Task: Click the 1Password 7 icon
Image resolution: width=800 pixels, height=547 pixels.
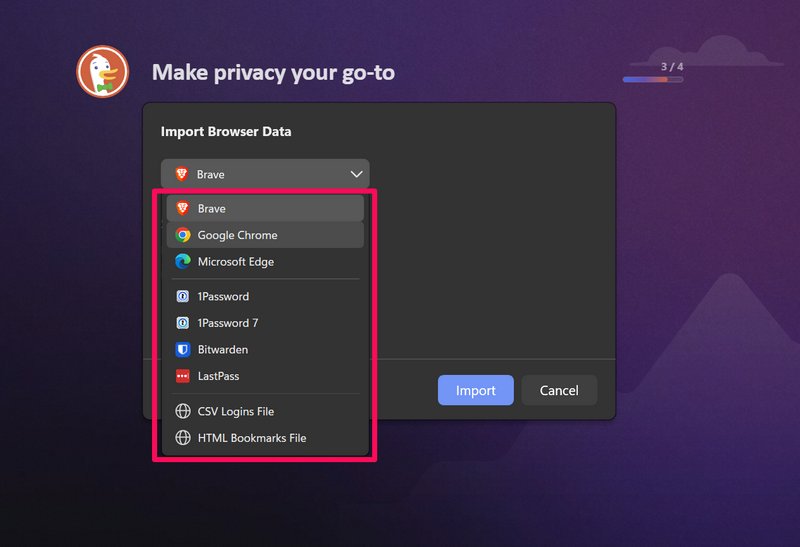Action: coord(183,323)
